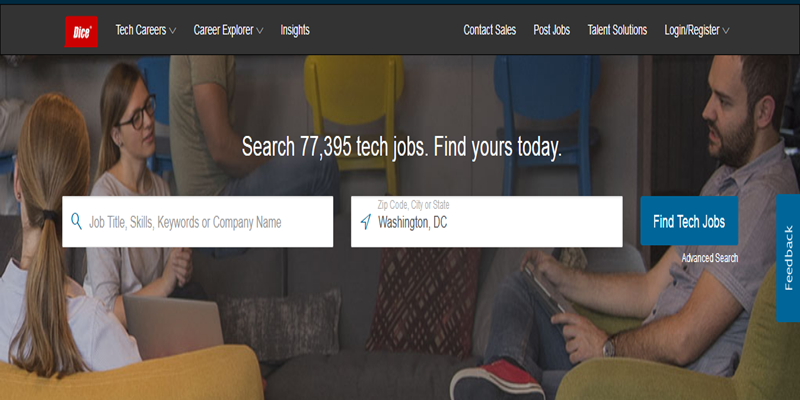Image resolution: width=800 pixels, height=400 pixels.
Task: Open the Contact Sales link
Action: pos(490,30)
